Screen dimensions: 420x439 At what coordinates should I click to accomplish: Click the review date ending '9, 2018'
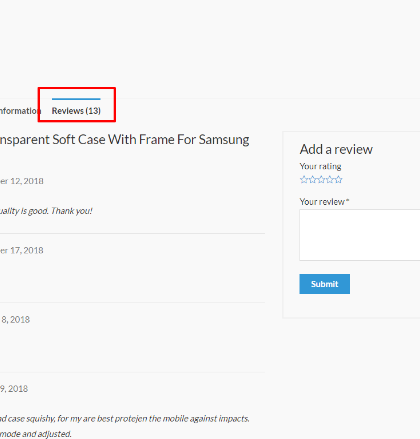tap(14, 389)
